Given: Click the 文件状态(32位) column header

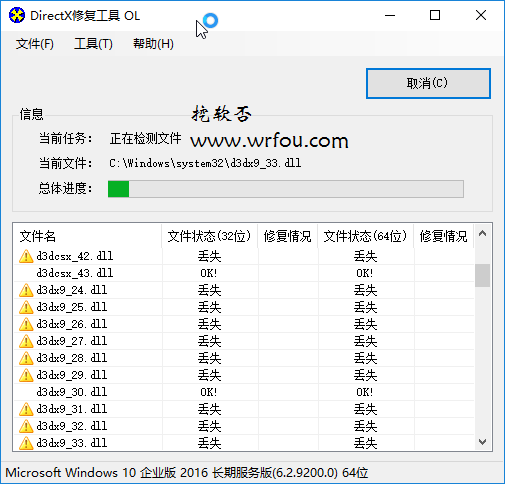Looking at the screenshot, I should [209, 236].
